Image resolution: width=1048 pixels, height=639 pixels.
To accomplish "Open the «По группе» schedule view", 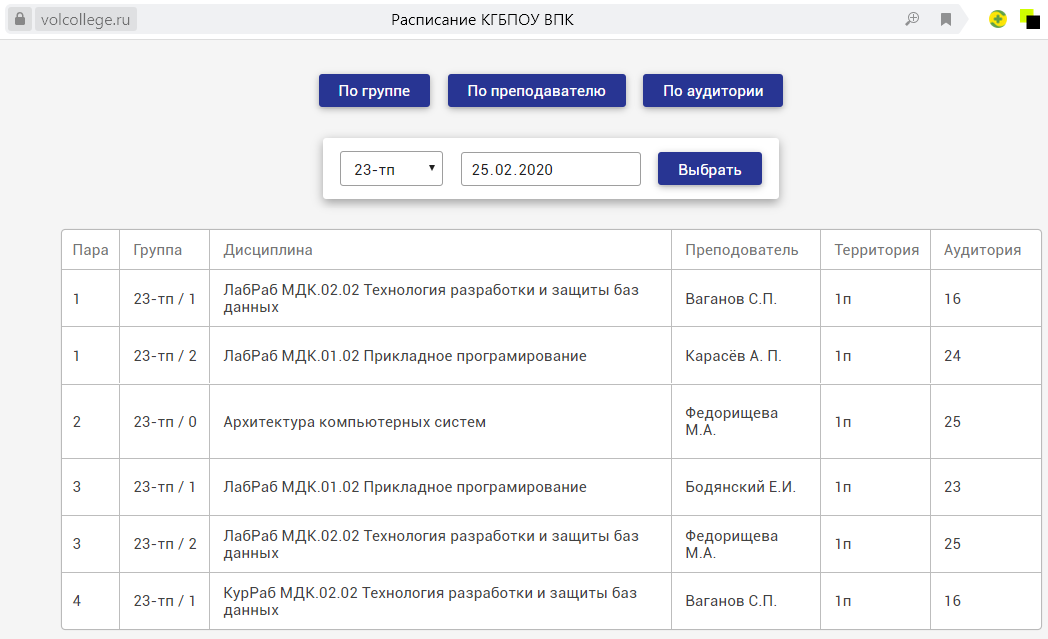I will coord(374,91).
